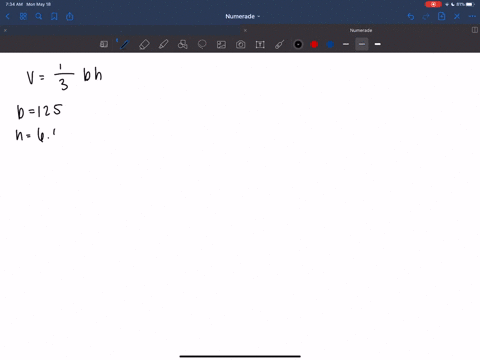Select the Lasso selection tool
The width and height of the screenshot is (480, 360).
click(x=202, y=44)
